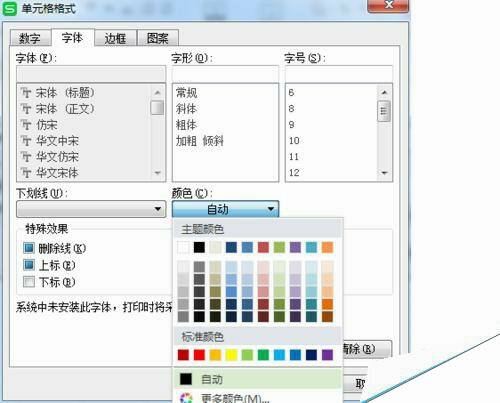
Task: Collapse the 颜色 自动 color dropdown
Action: click(x=225, y=209)
